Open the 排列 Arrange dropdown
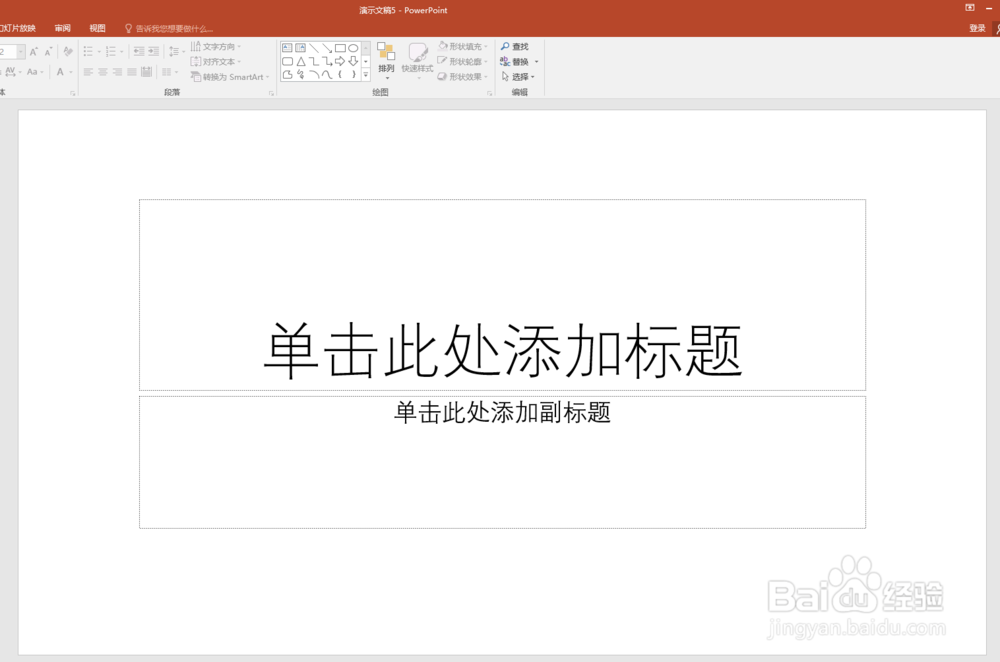 386,61
